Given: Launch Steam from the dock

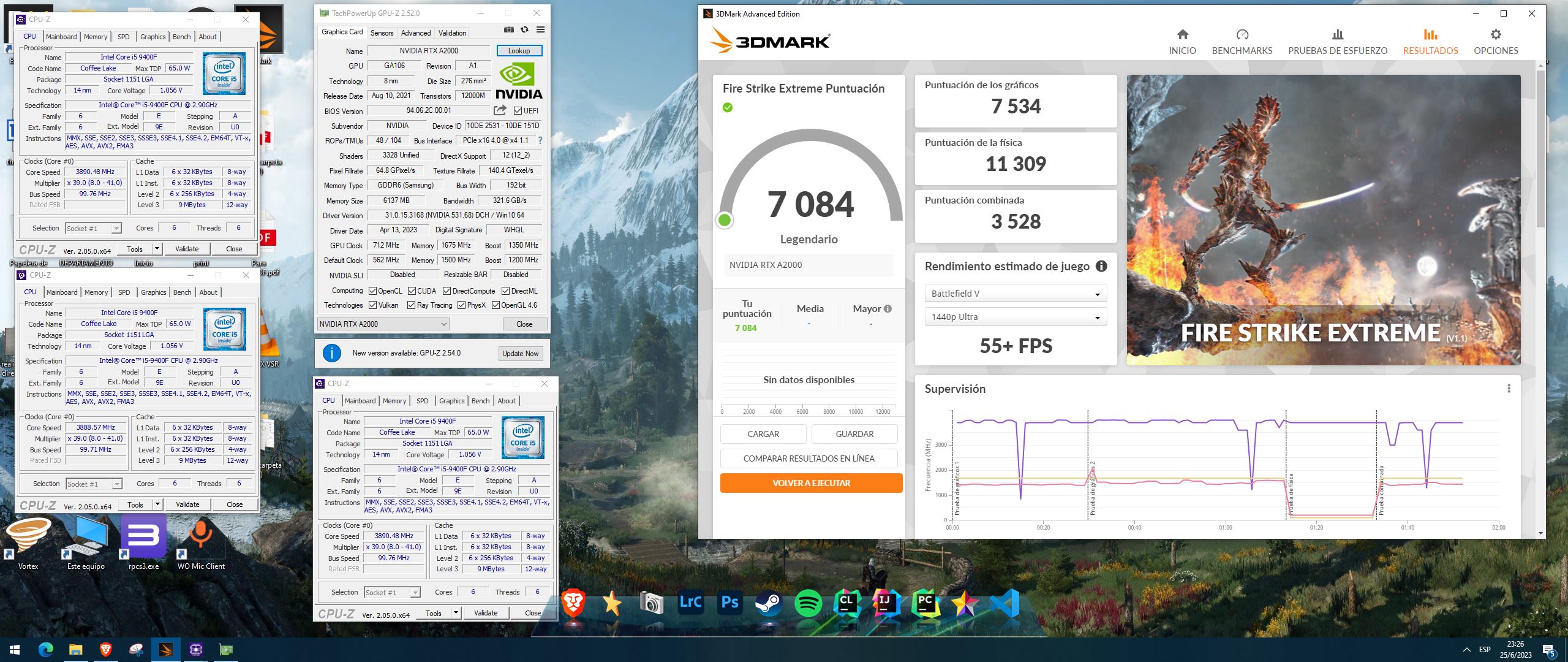Looking at the screenshot, I should (x=768, y=604).
